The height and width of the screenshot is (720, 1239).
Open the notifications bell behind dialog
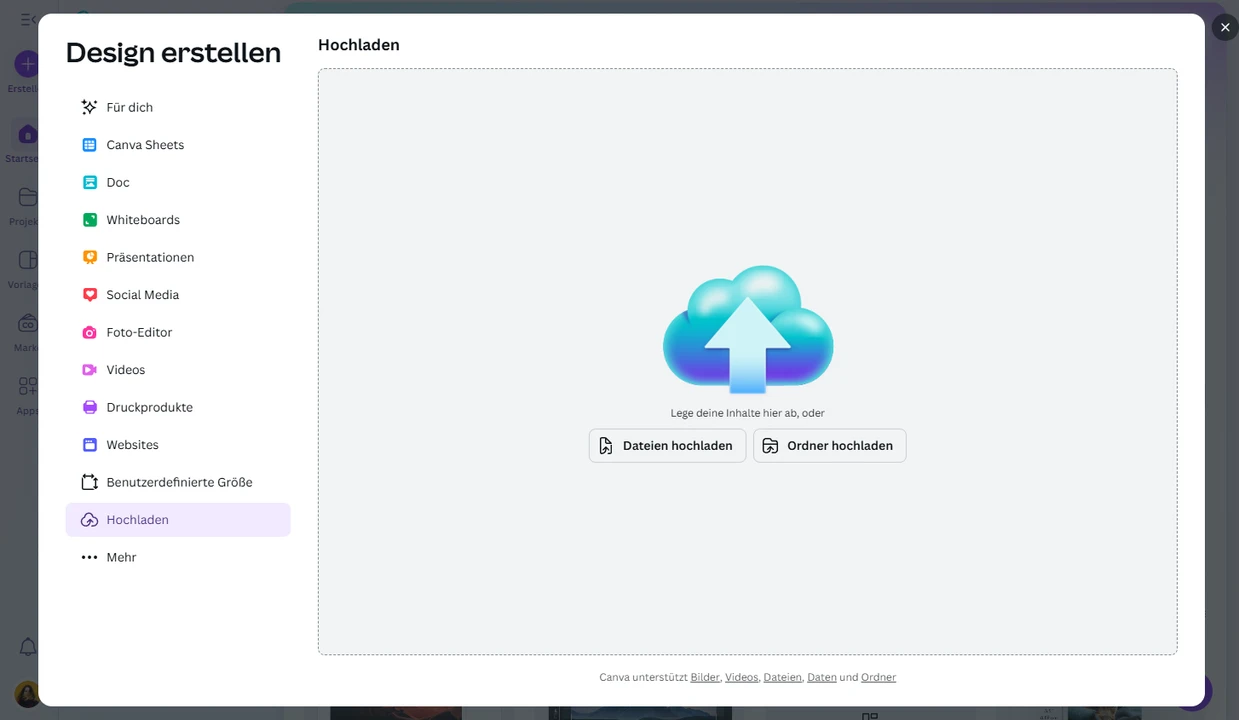click(28, 647)
